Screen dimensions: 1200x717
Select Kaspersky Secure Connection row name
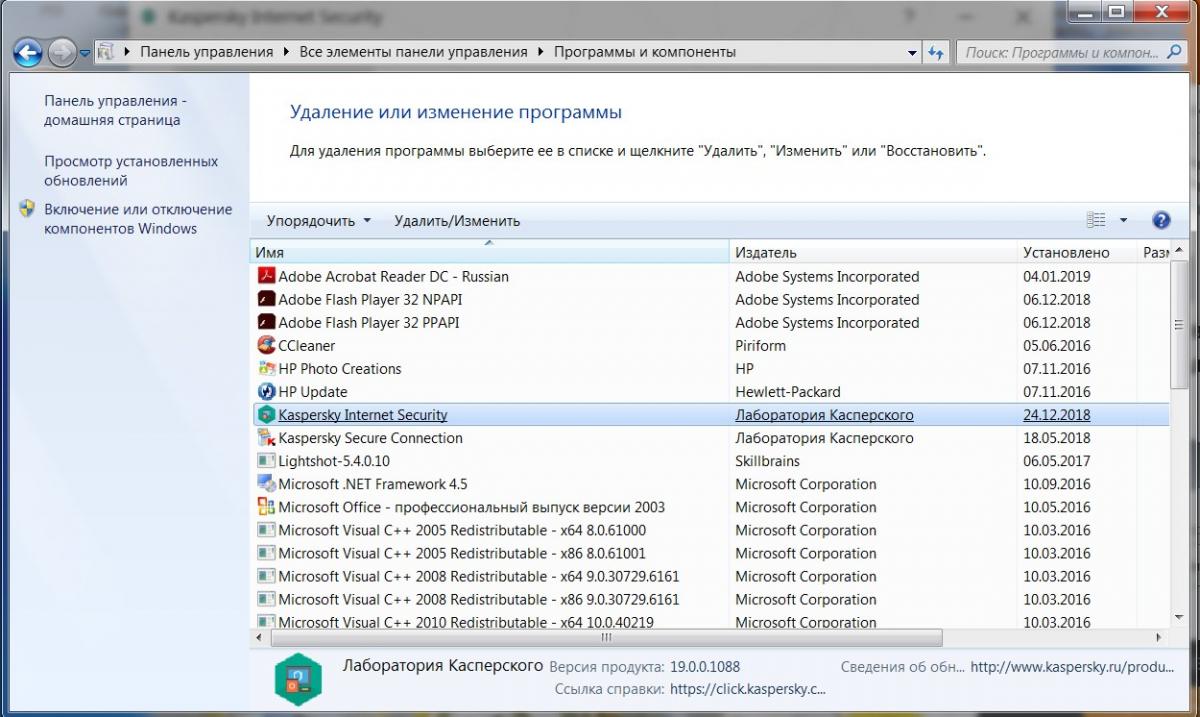tap(370, 438)
